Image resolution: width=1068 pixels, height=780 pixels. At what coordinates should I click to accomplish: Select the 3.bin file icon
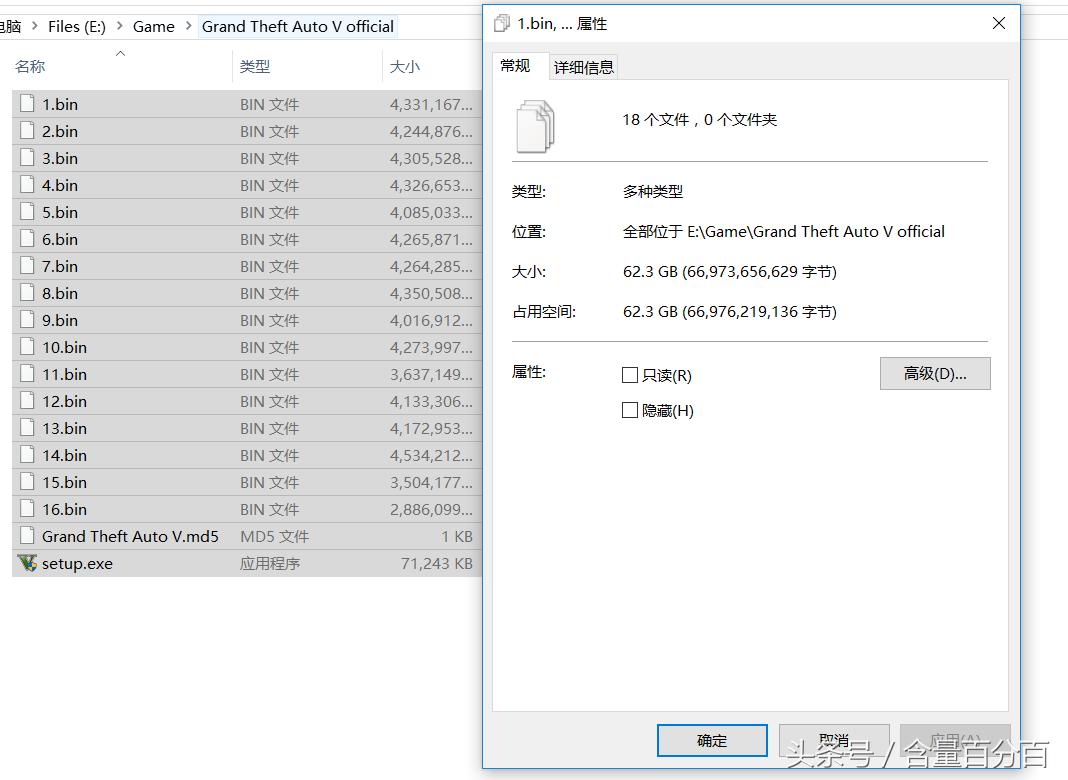27,158
